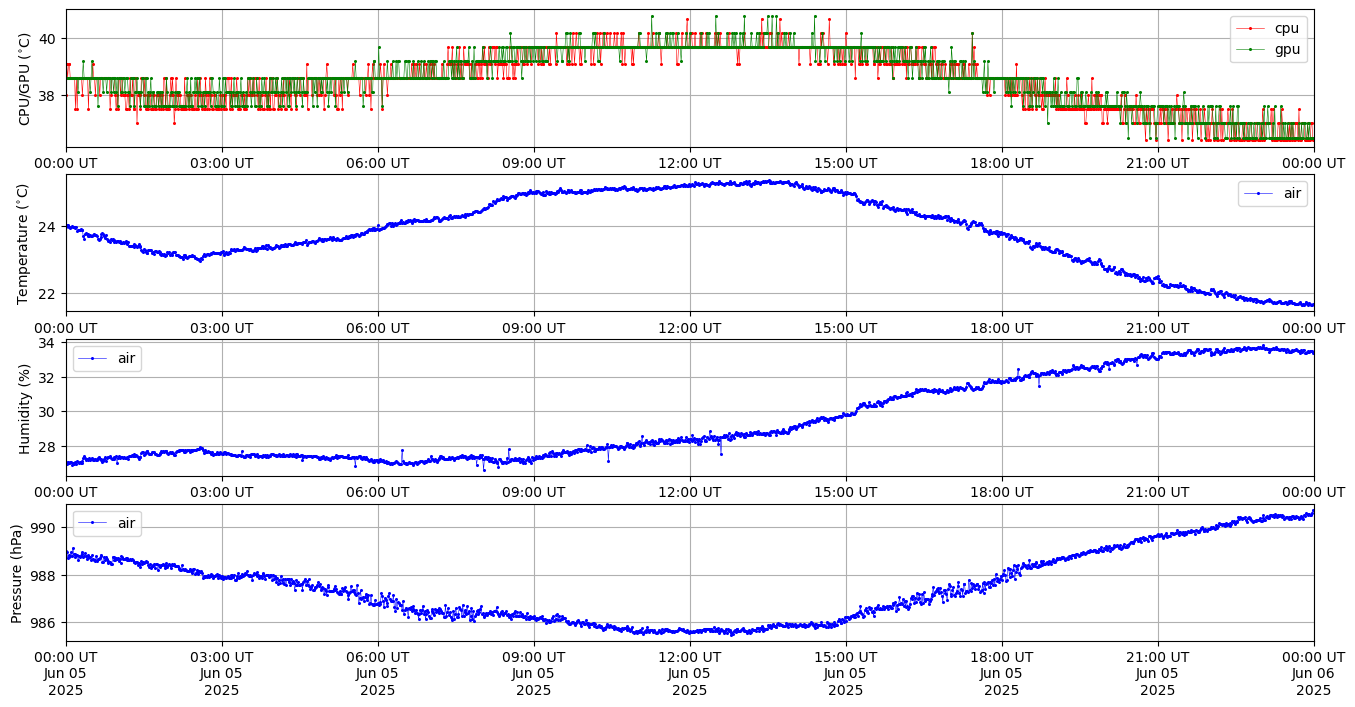Image resolution: width=1355 pixels, height=707 pixels.
Task: Click the air legend in the Pressure plot
Action: 127,523
